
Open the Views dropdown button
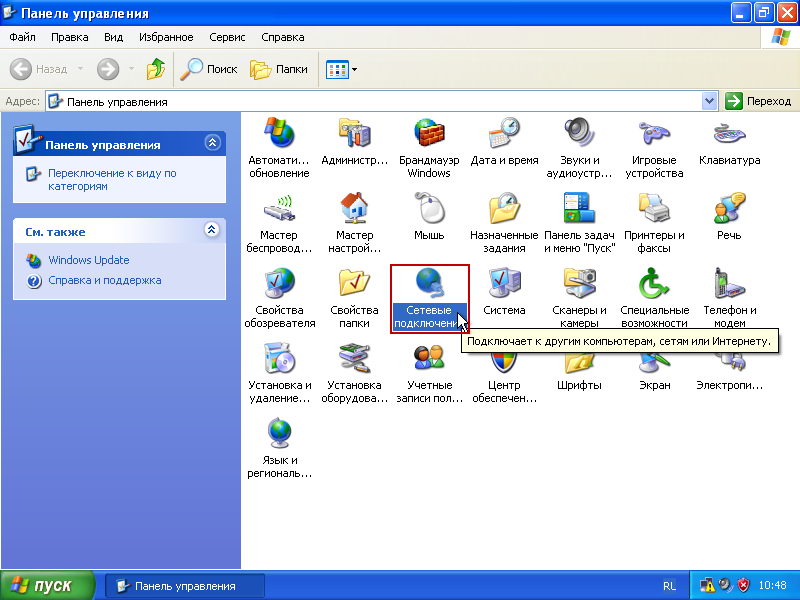pos(341,69)
